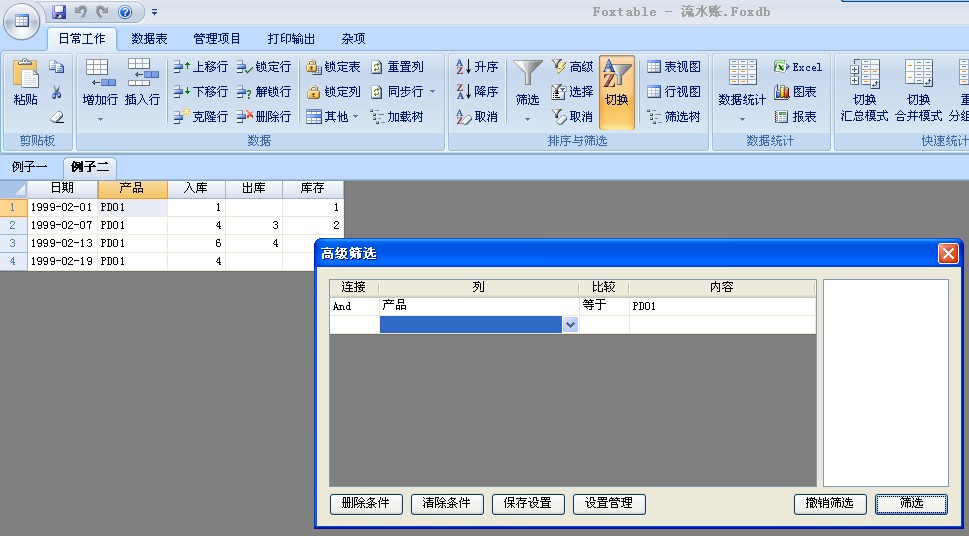Undo the last action in the quick toolbar
Viewport: 969px width, 536px height.
point(80,12)
